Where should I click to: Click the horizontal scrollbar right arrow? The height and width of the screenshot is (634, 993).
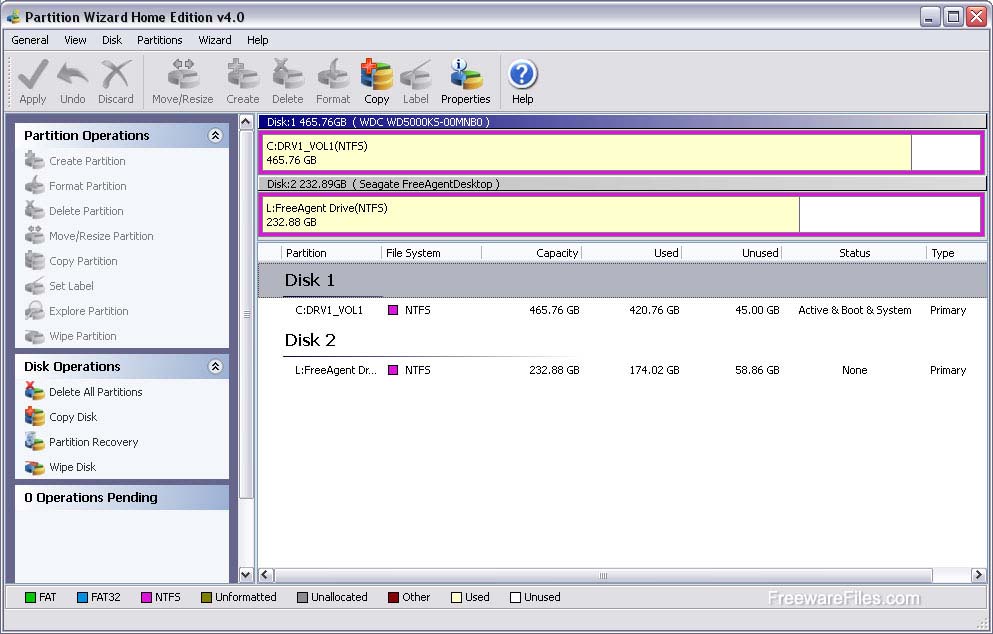978,575
